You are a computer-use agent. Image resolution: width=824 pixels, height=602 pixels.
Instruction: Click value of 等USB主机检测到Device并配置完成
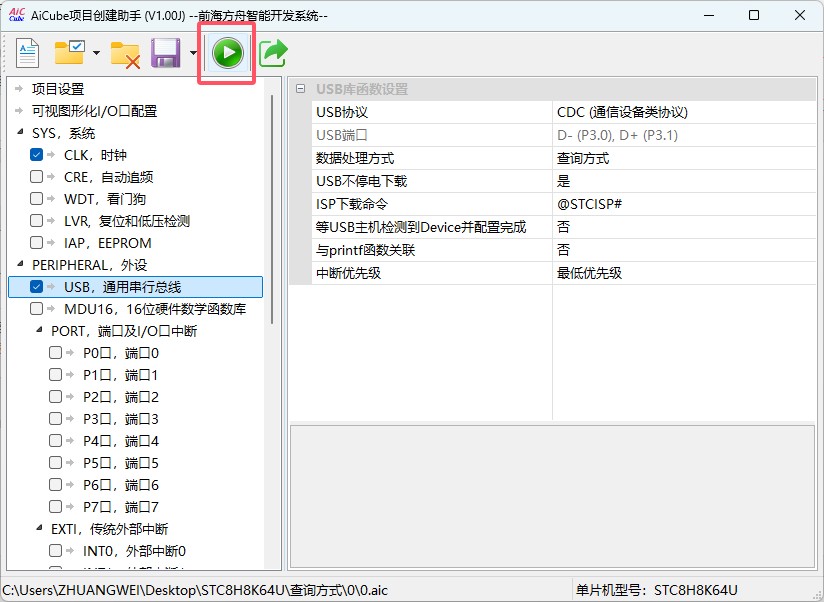(684, 227)
